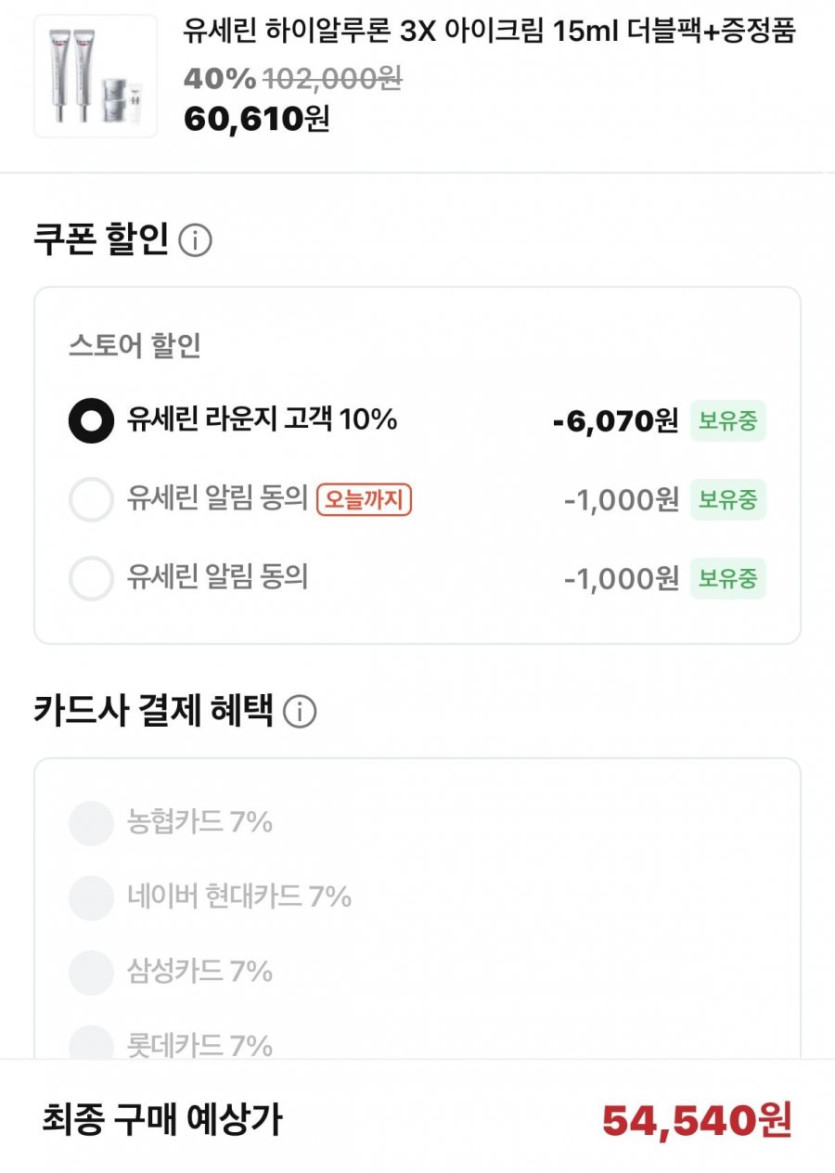The width and height of the screenshot is (835, 1173).
Task: Choose the 네이버 현대카드 7% option
Action: point(91,897)
